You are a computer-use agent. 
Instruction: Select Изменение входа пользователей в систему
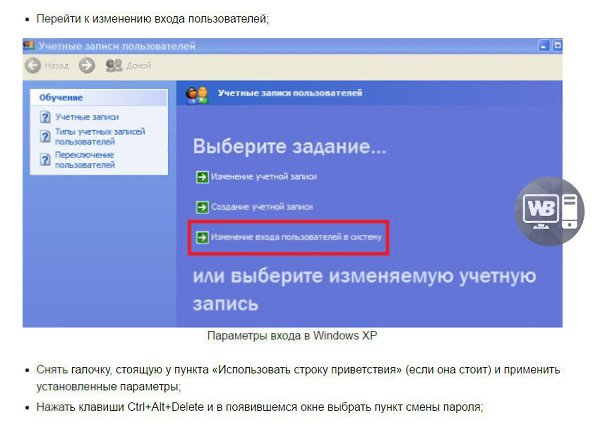295,238
